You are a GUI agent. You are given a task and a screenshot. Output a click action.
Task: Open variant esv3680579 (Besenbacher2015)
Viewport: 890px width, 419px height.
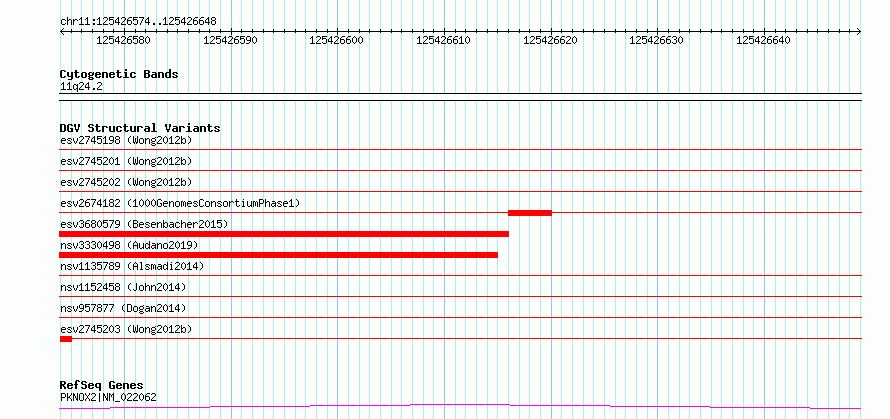[144, 224]
